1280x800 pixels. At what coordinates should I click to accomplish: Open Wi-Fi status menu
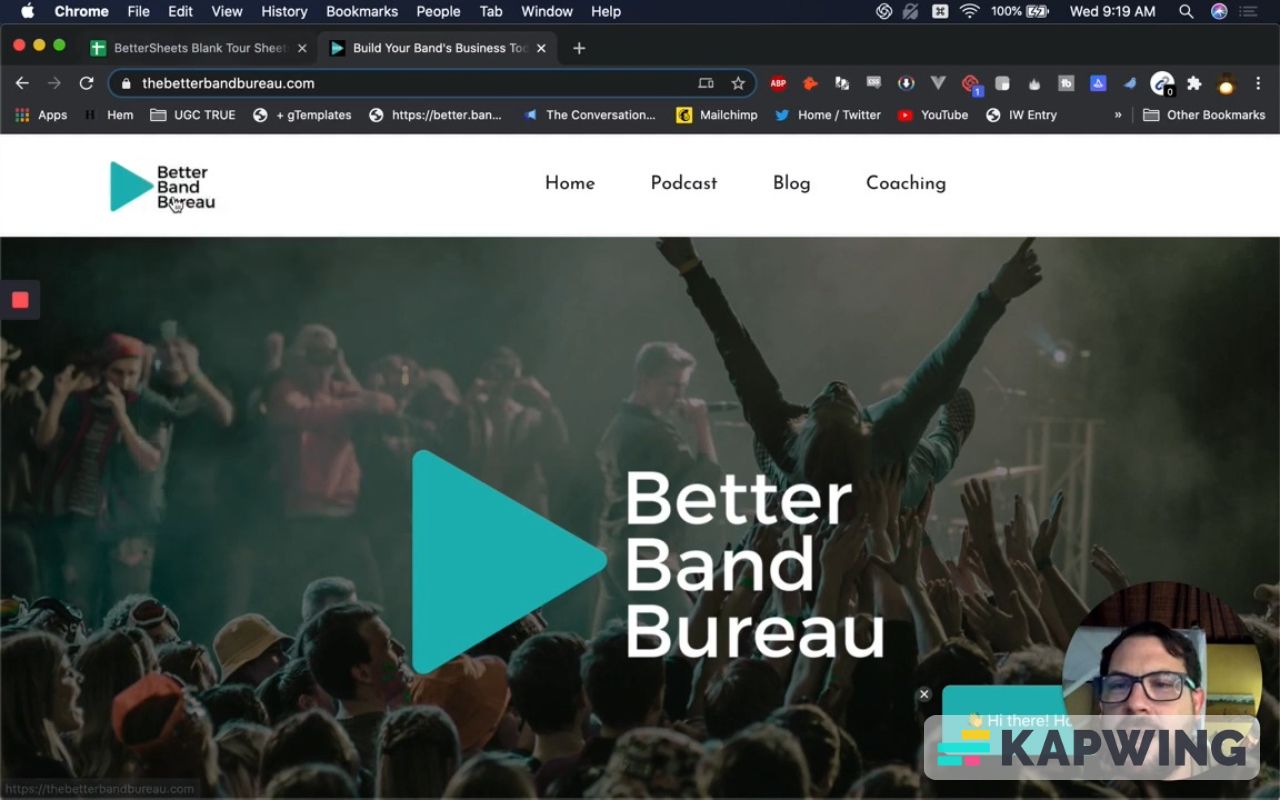pos(969,11)
